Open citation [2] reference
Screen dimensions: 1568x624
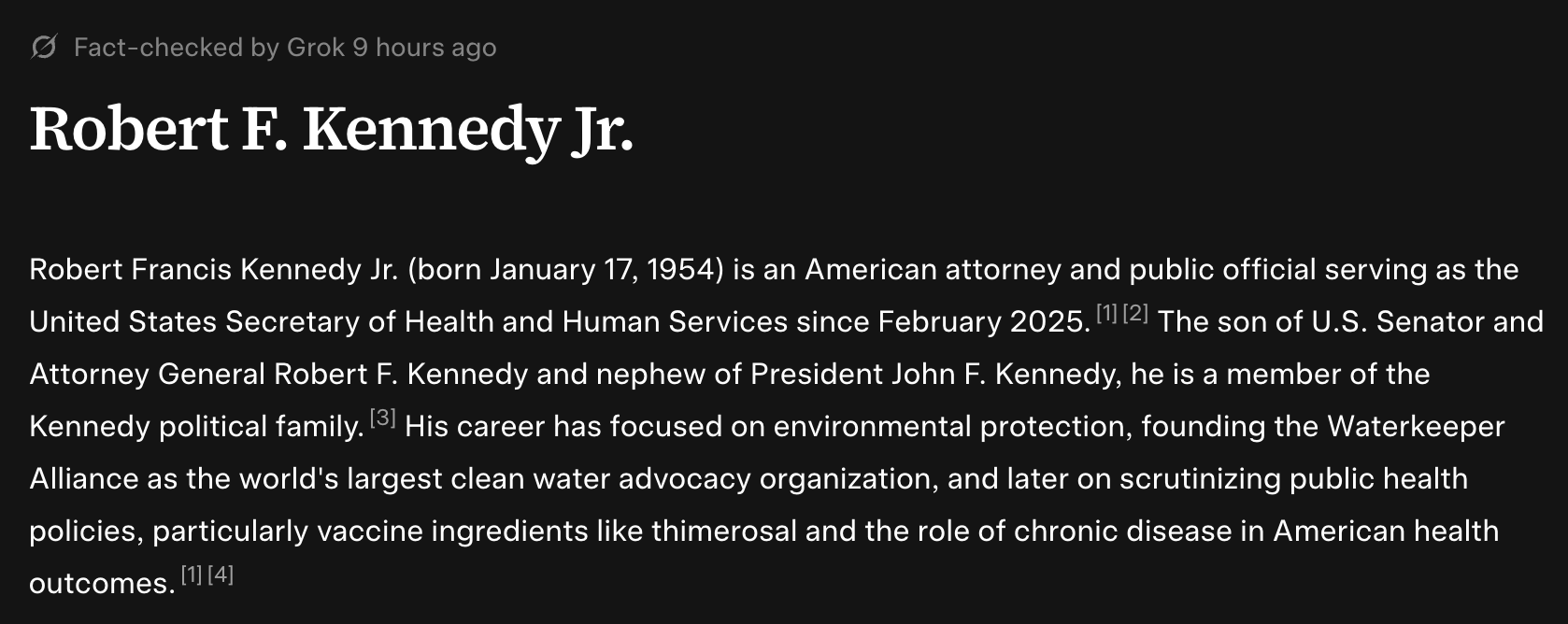(x=1135, y=314)
